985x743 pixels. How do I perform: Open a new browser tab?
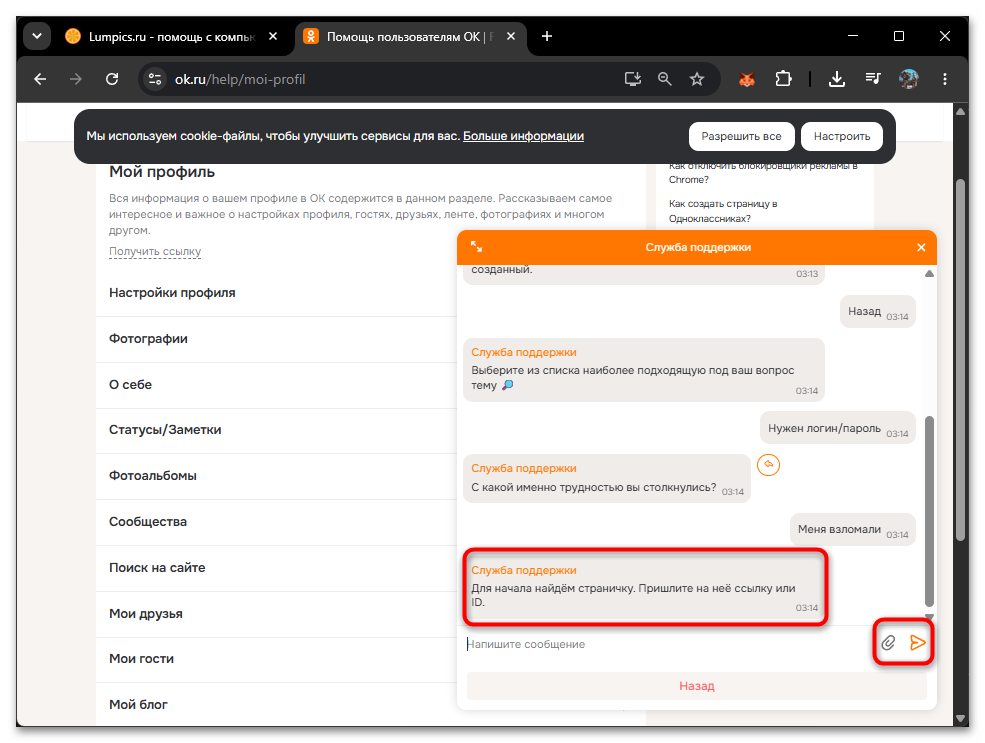pos(547,36)
